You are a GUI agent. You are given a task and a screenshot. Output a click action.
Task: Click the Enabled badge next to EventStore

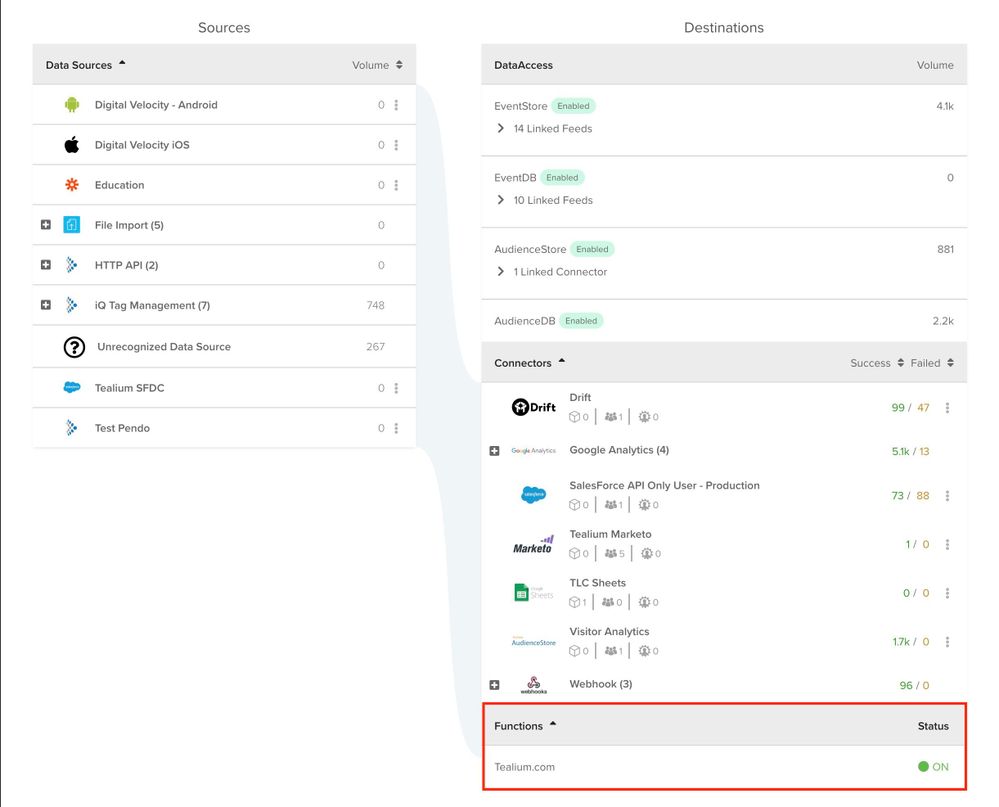pos(574,106)
